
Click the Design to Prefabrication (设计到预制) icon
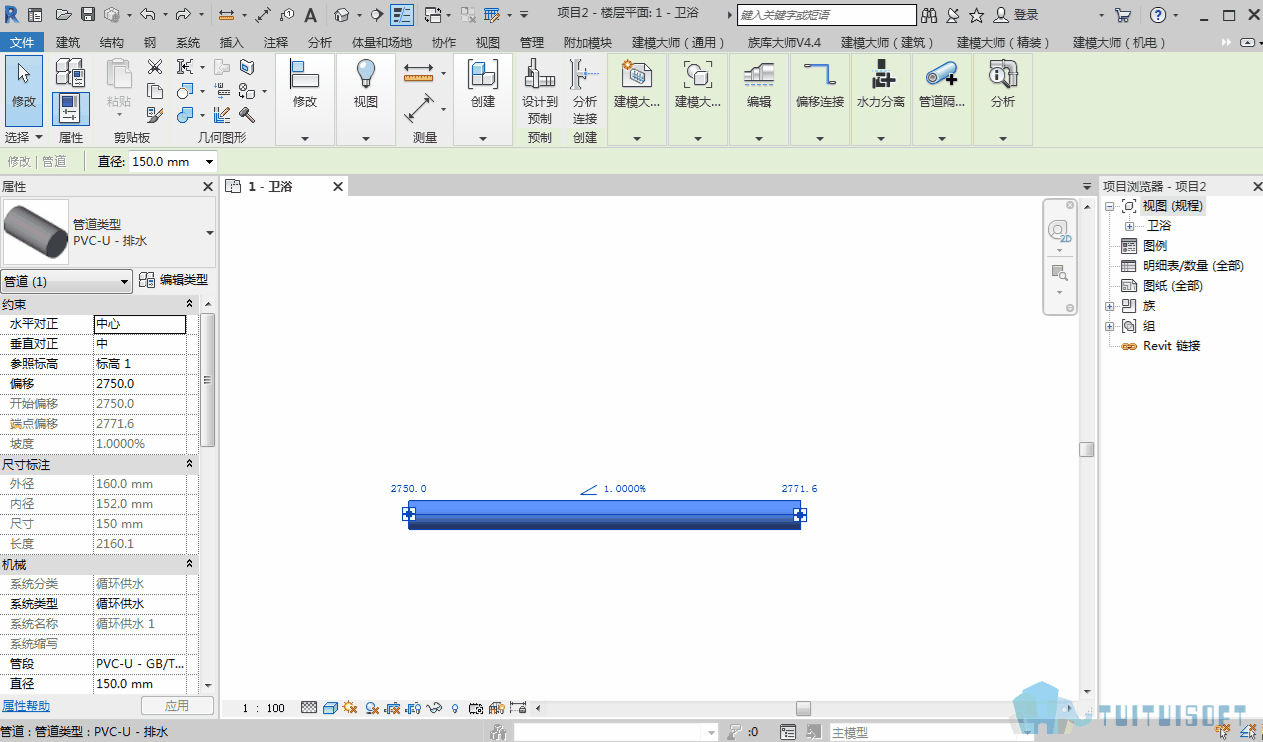point(540,73)
